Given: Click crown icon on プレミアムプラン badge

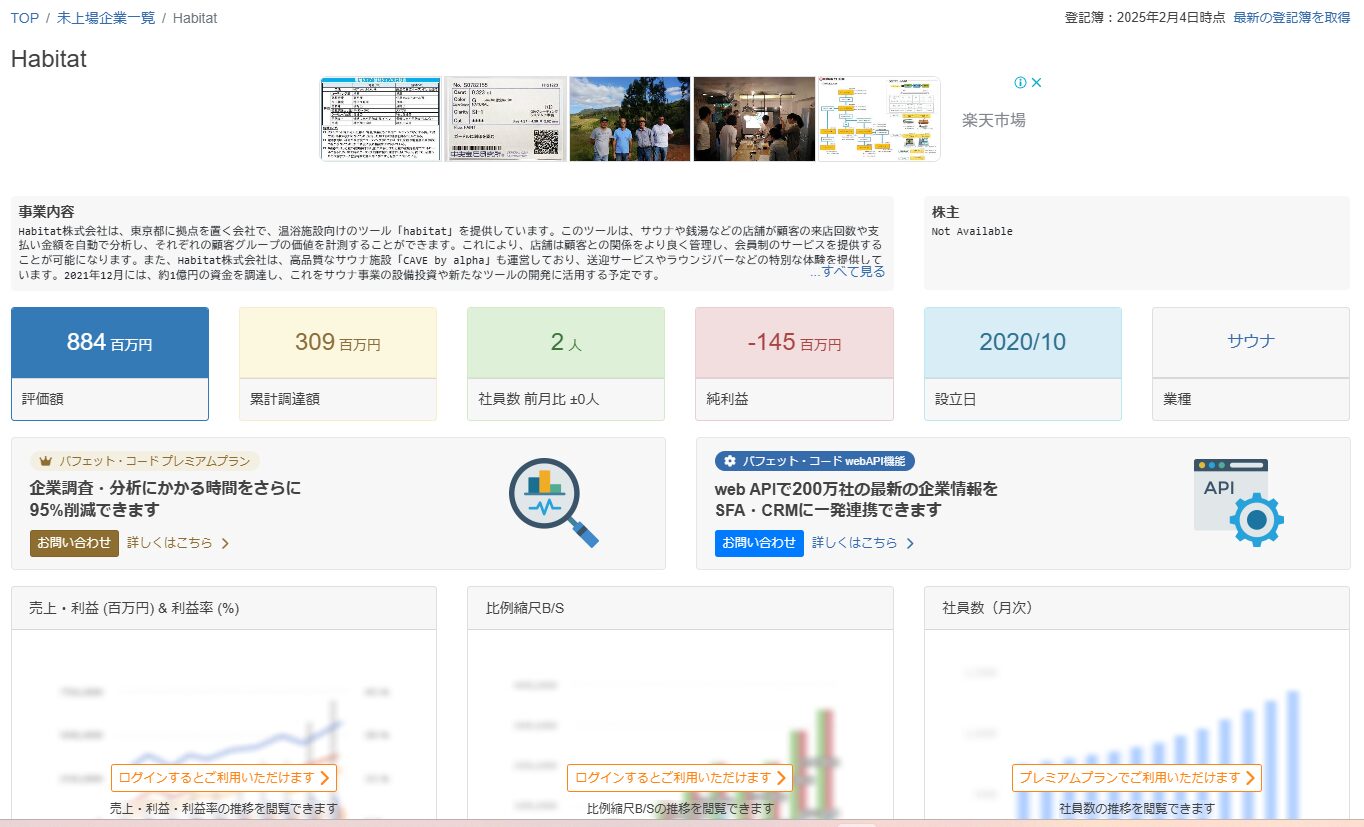Looking at the screenshot, I should 45,461.
